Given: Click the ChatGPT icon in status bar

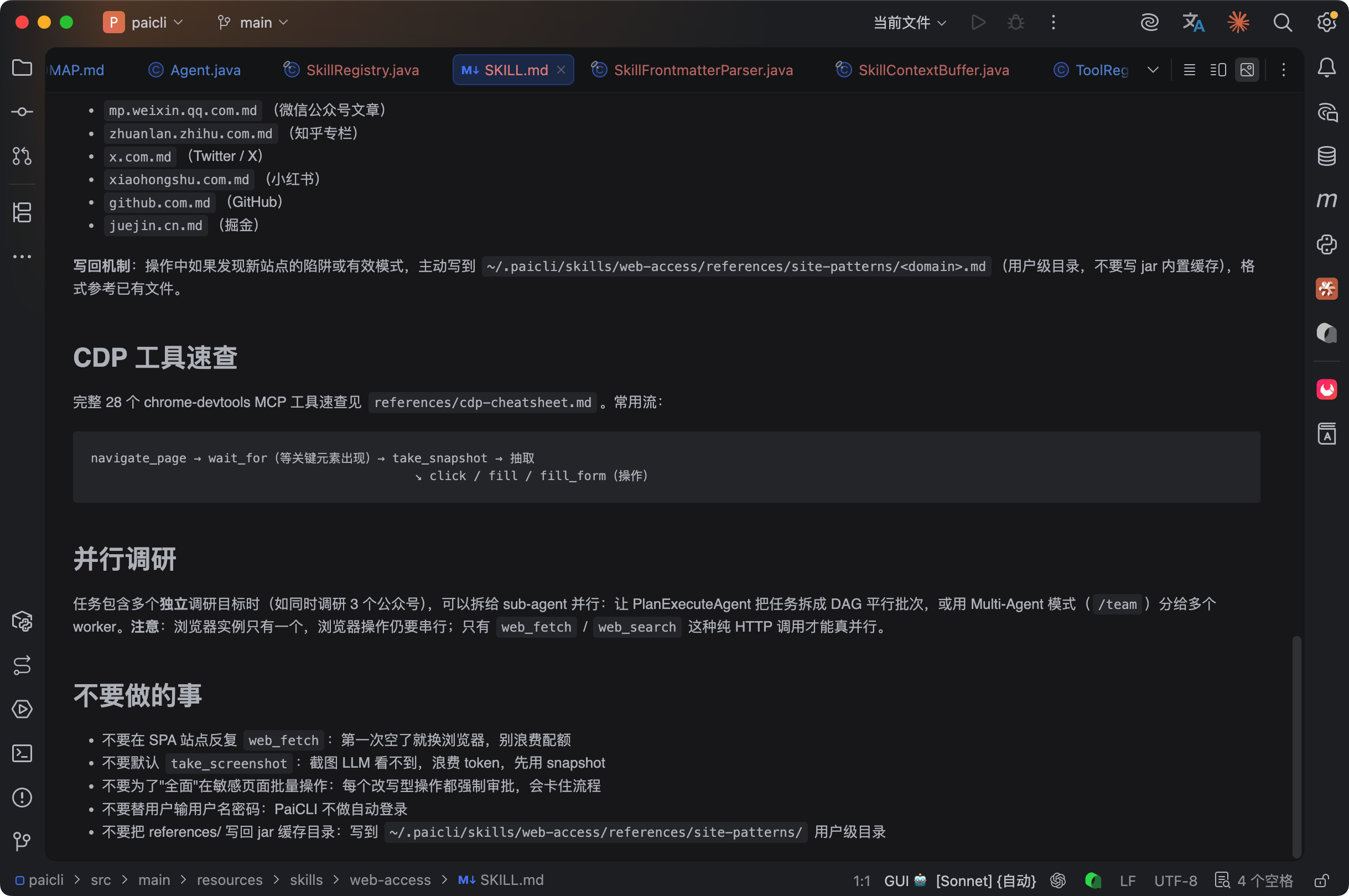Looking at the screenshot, I should [x=1057, y=880].
